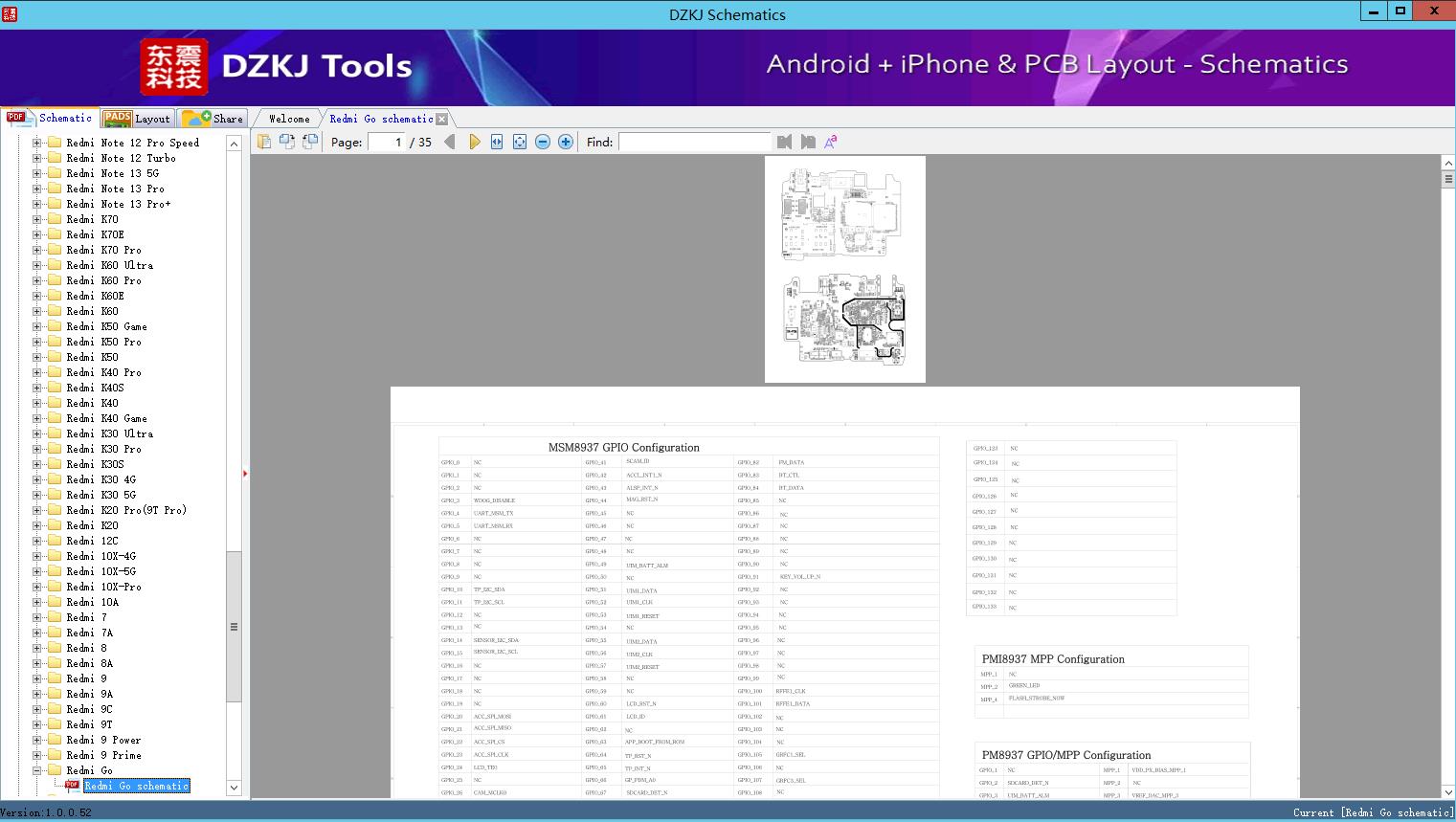Select Redmi Go schematic in the tree
Viewport: 1456px width, 822px height.
(136, 786)
